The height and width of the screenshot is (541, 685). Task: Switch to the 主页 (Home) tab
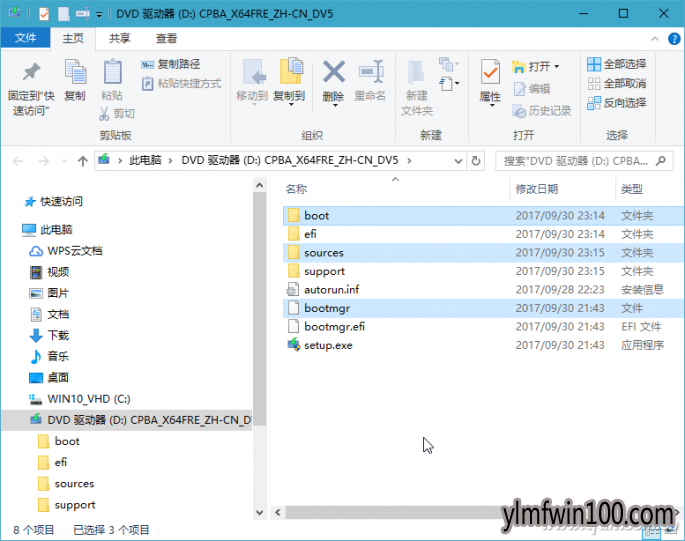pyautogui.click(x=73, y=38)
